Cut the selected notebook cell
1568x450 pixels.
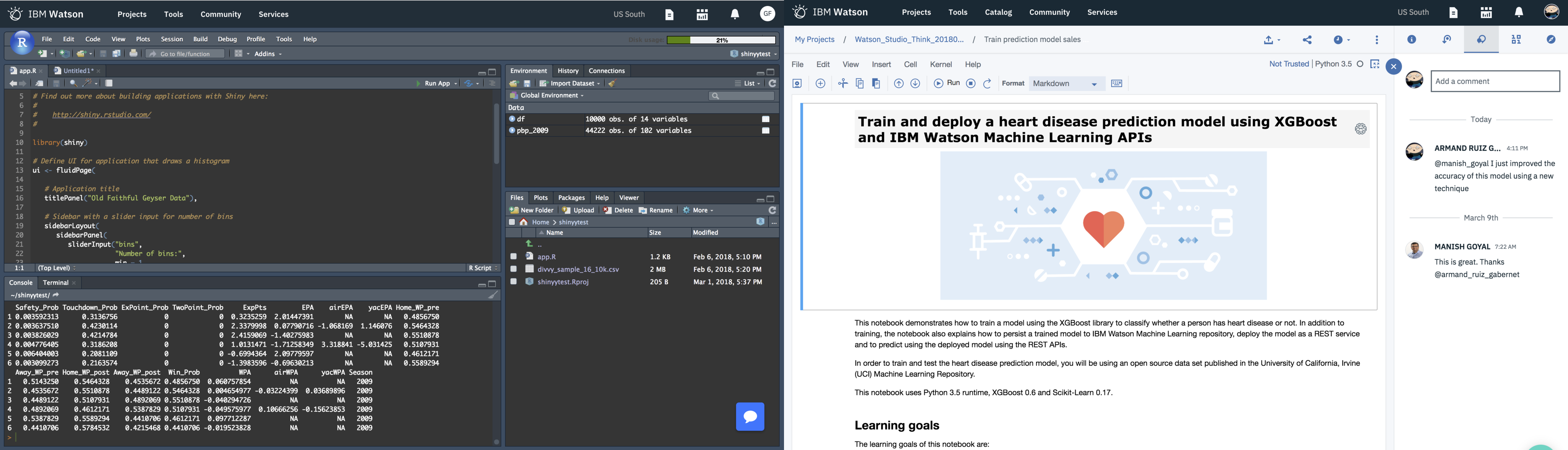(x=843, y=83)
